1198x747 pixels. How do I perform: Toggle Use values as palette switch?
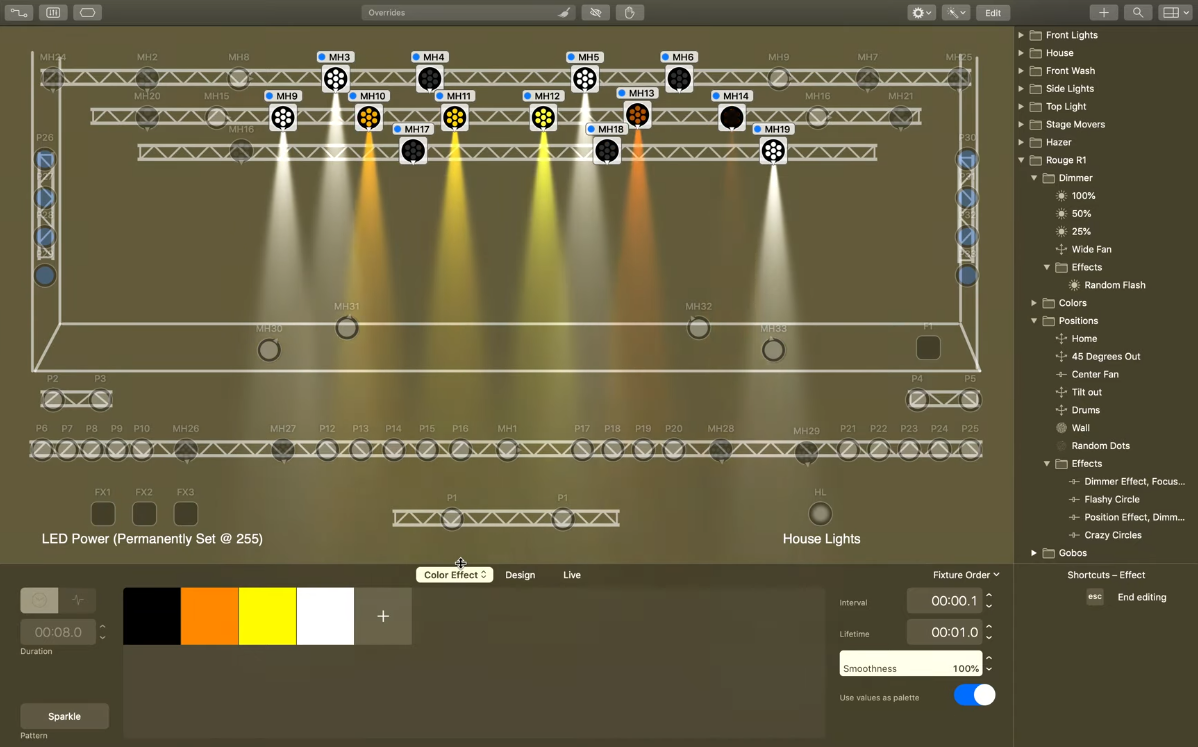point(974,695)
